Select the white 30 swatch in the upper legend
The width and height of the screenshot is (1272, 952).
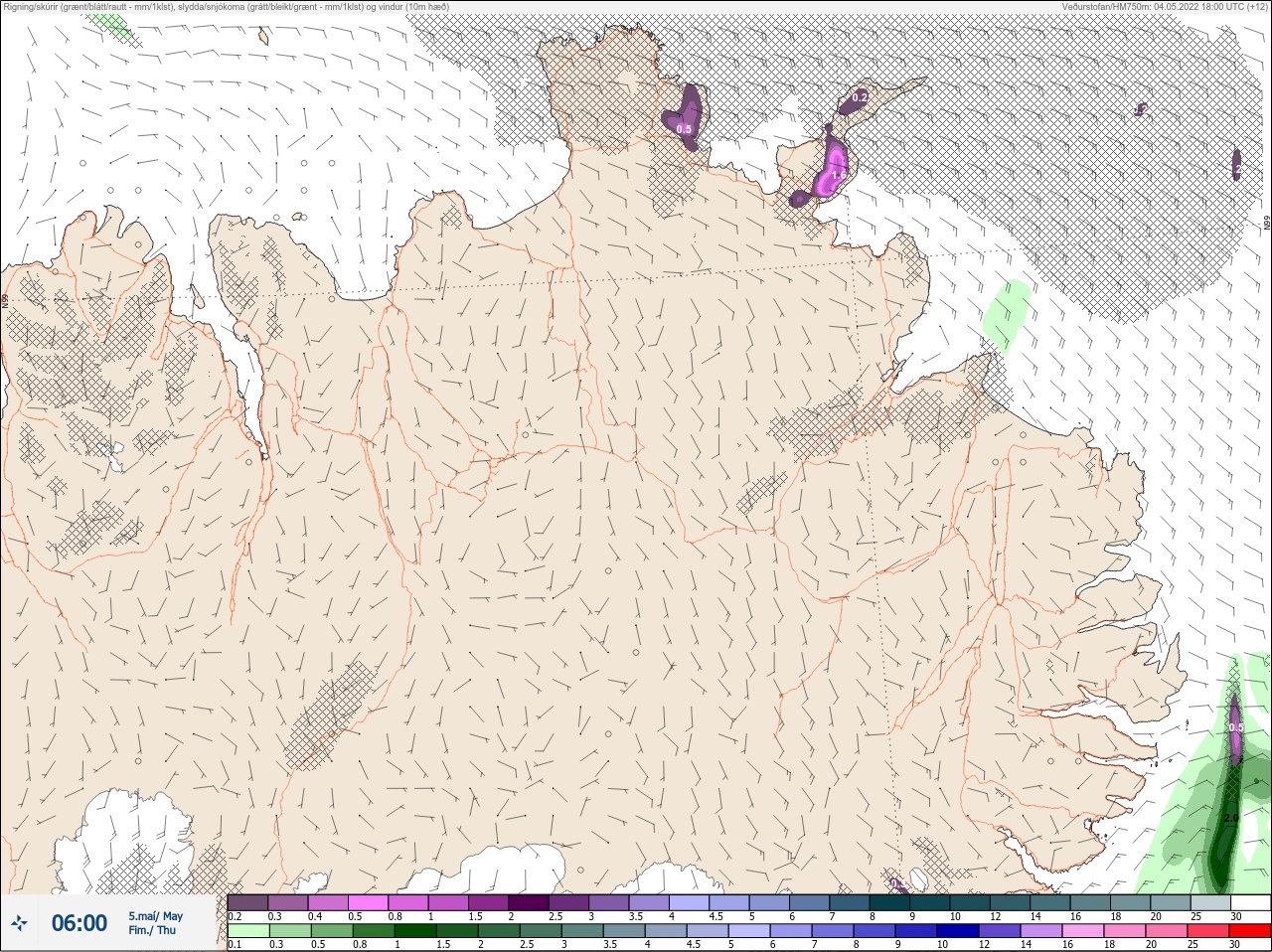(1249, 902)
